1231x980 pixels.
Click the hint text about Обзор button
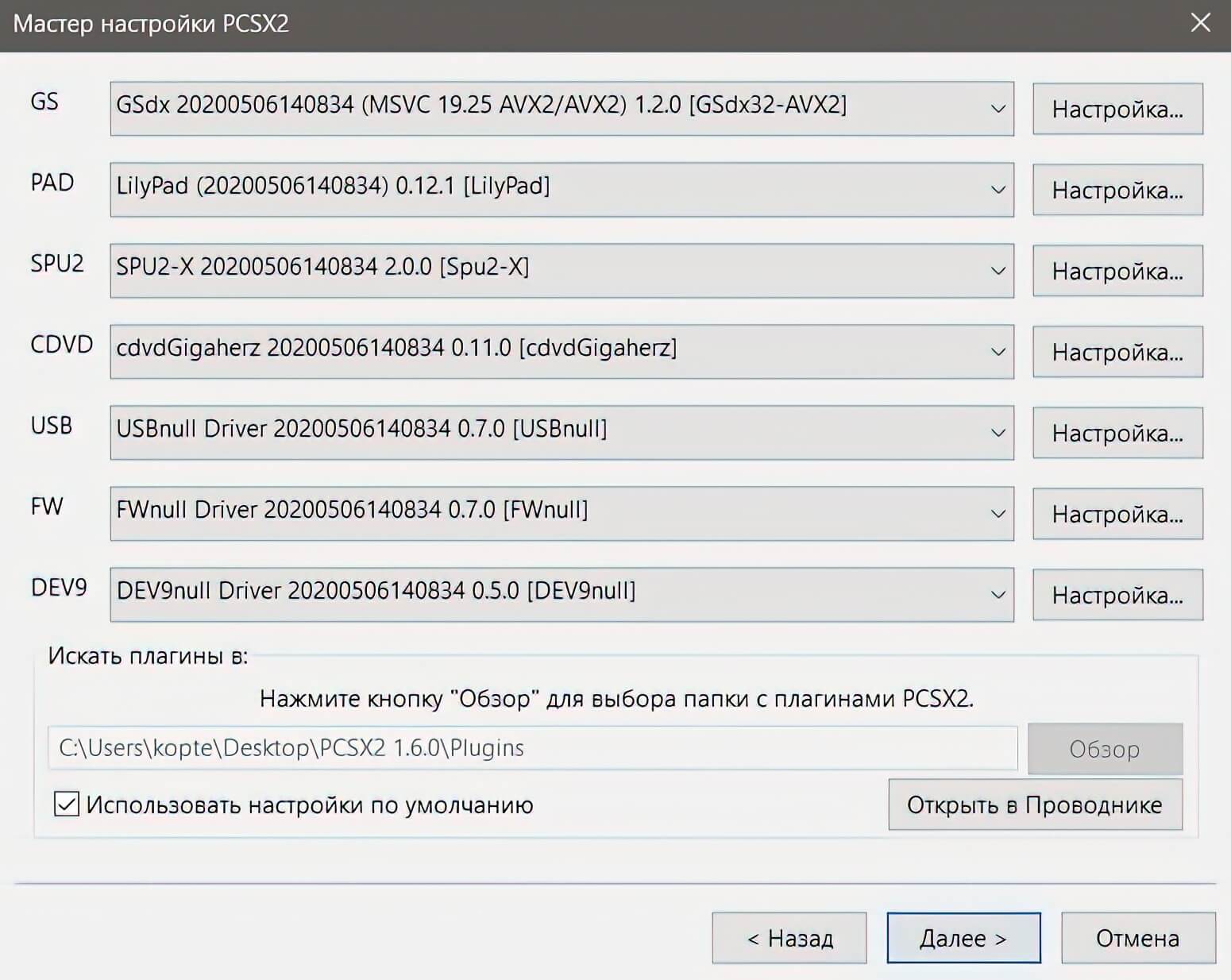(616, 699)
